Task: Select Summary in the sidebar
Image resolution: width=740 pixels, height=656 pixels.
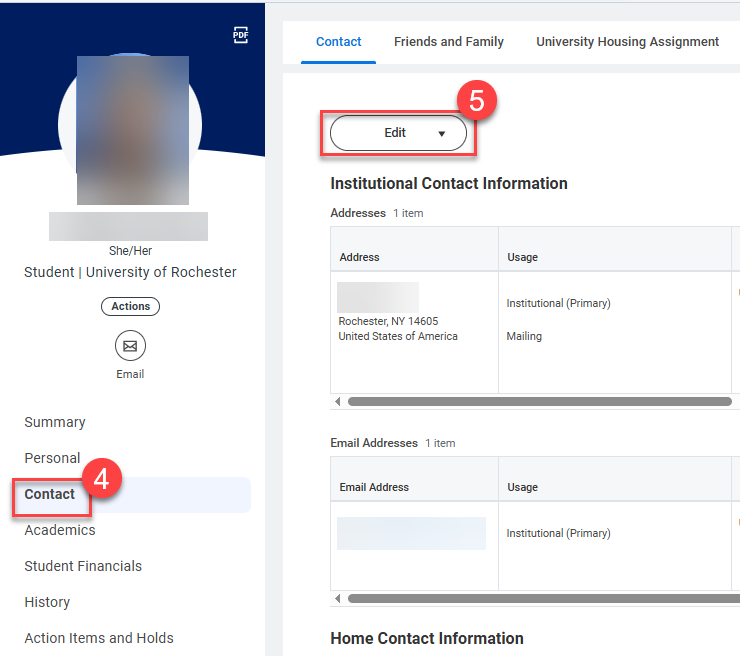Action: [x=55, y=422]
